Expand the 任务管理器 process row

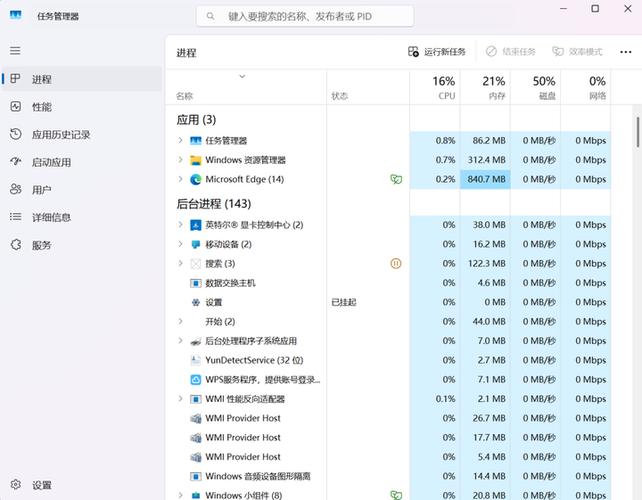pyautogui.click(x=180, y=140)
